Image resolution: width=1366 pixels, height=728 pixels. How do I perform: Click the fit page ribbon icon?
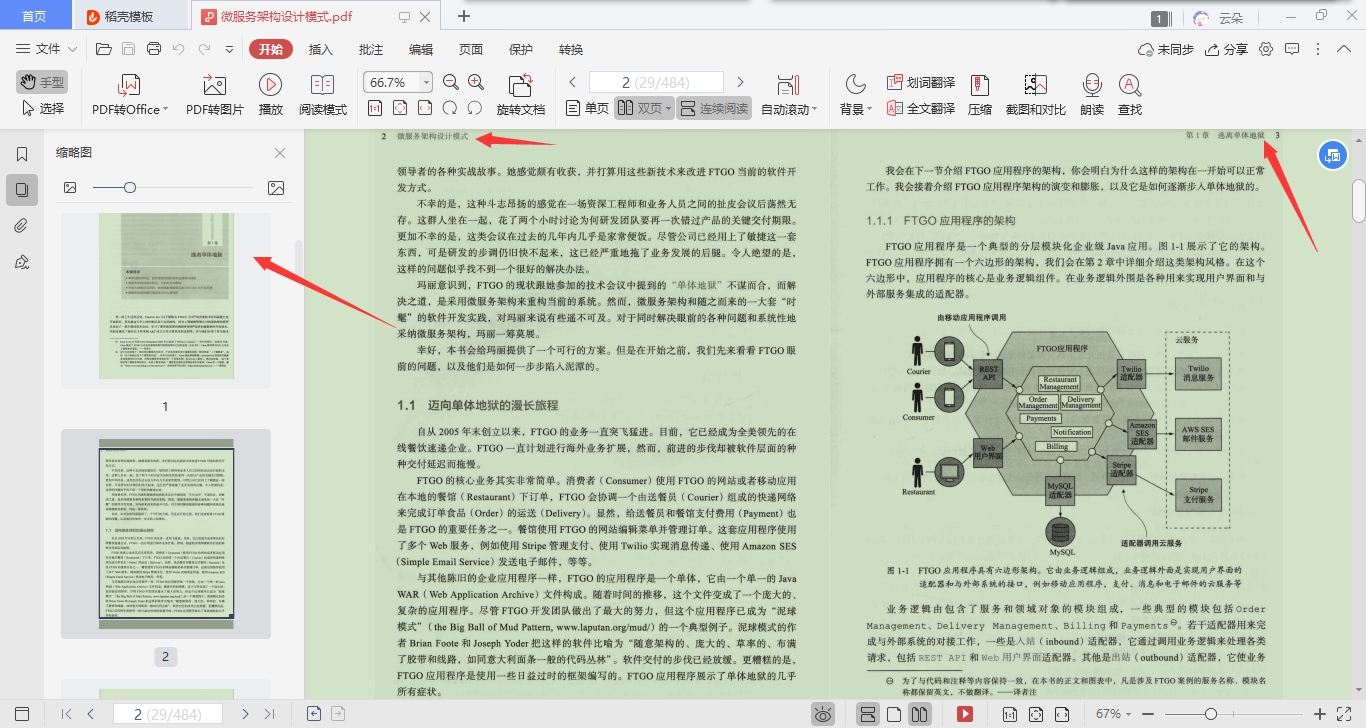[x=400, y=108]
